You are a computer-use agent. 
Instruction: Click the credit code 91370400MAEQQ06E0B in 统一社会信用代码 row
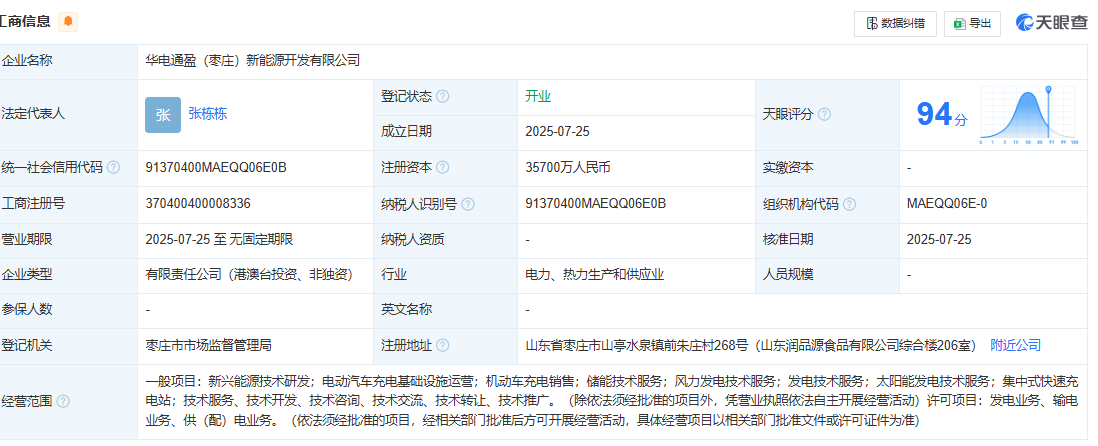216,168
